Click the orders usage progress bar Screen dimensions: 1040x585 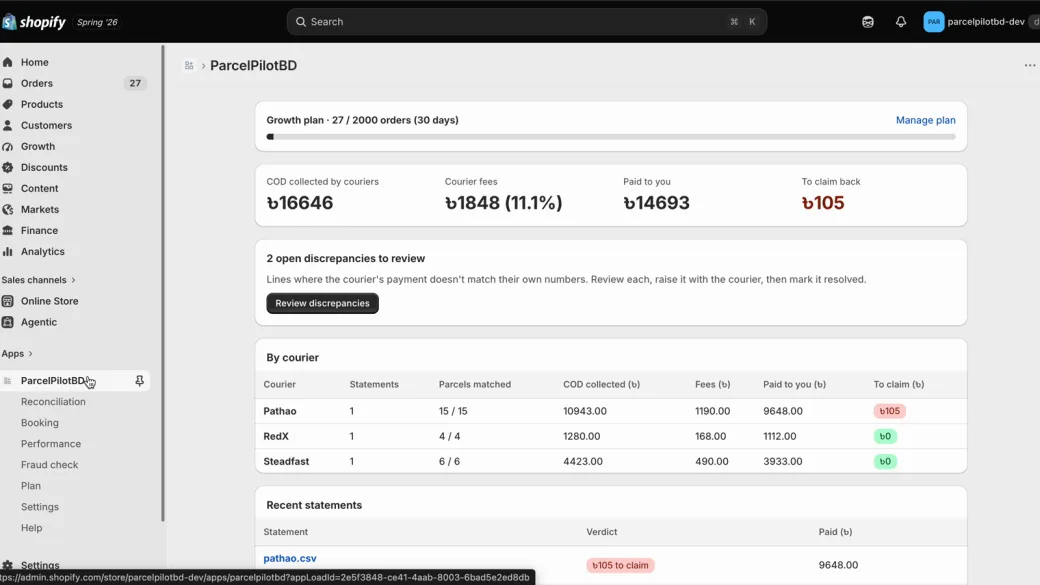tap(611, 137)
